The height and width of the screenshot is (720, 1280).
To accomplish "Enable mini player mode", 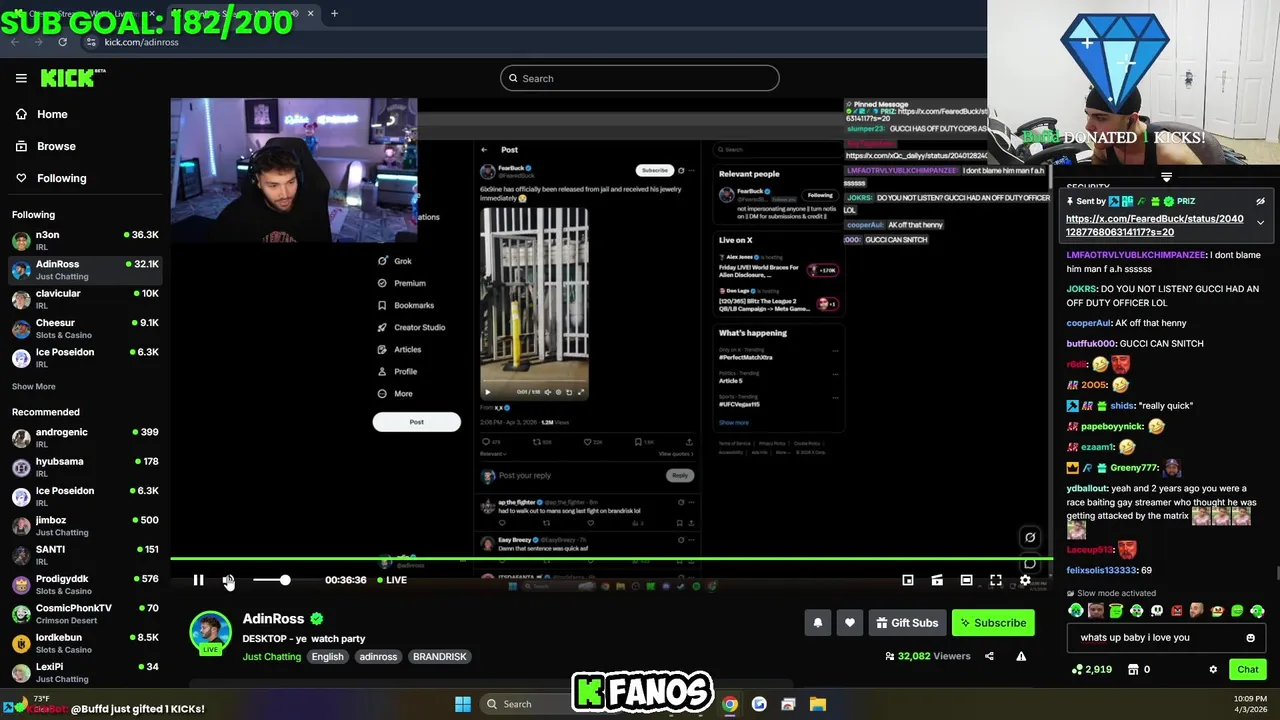I will [908, 580].
